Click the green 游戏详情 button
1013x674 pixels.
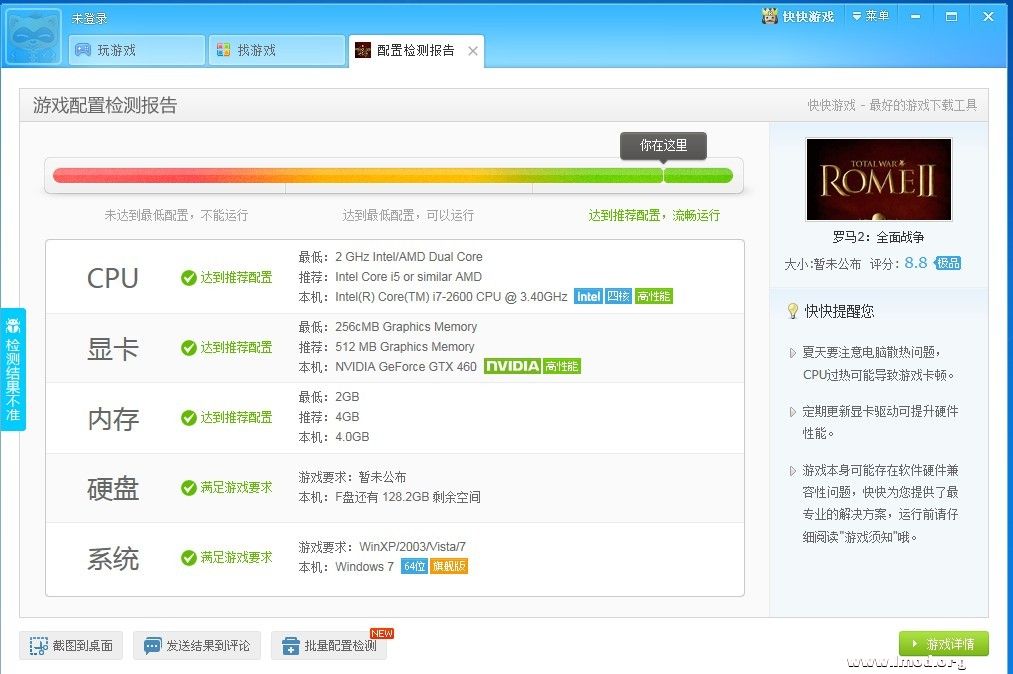[943, 644]
